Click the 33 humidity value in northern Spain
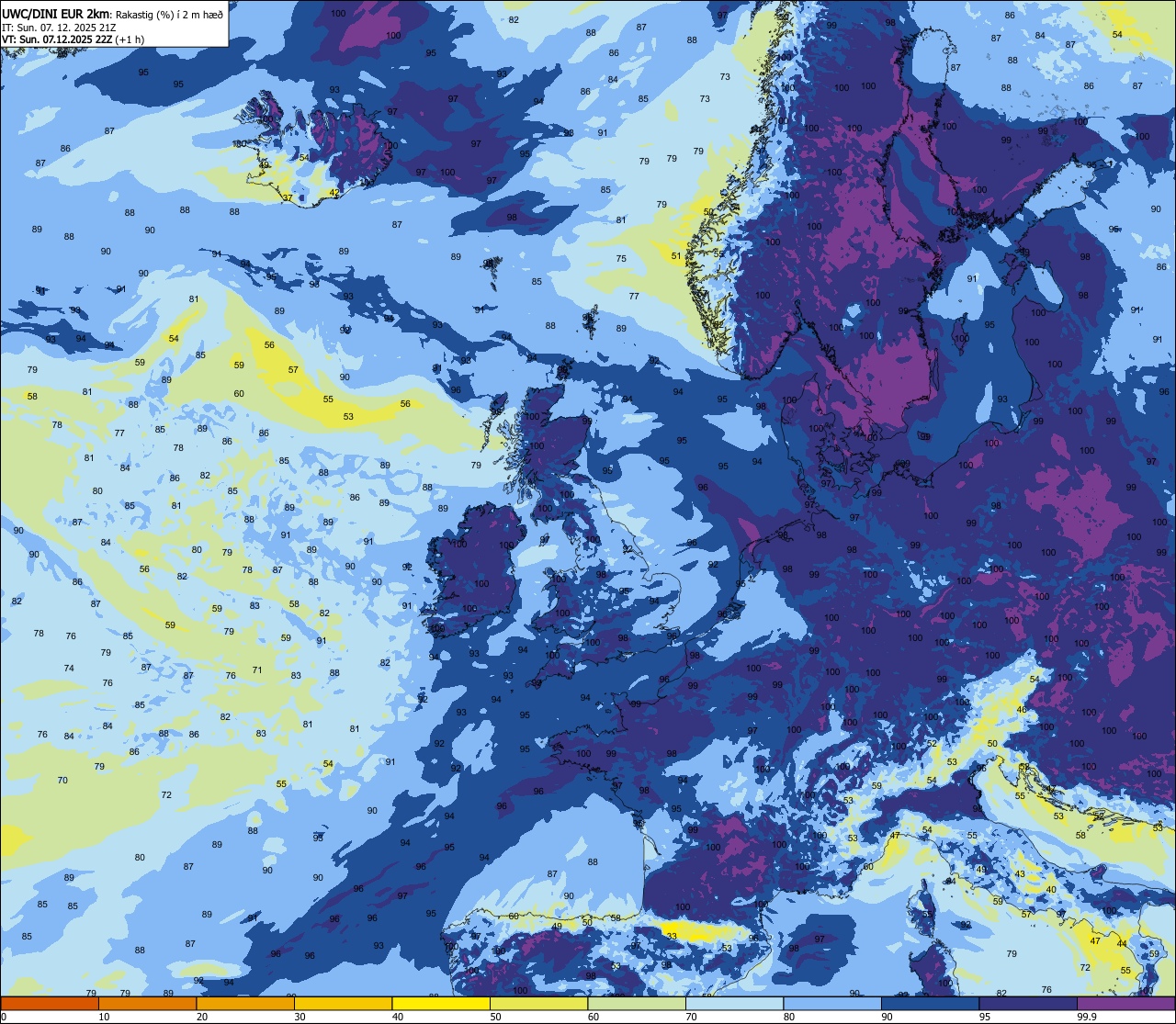Screen dimensions: 1176x1024 click(673, 936)
